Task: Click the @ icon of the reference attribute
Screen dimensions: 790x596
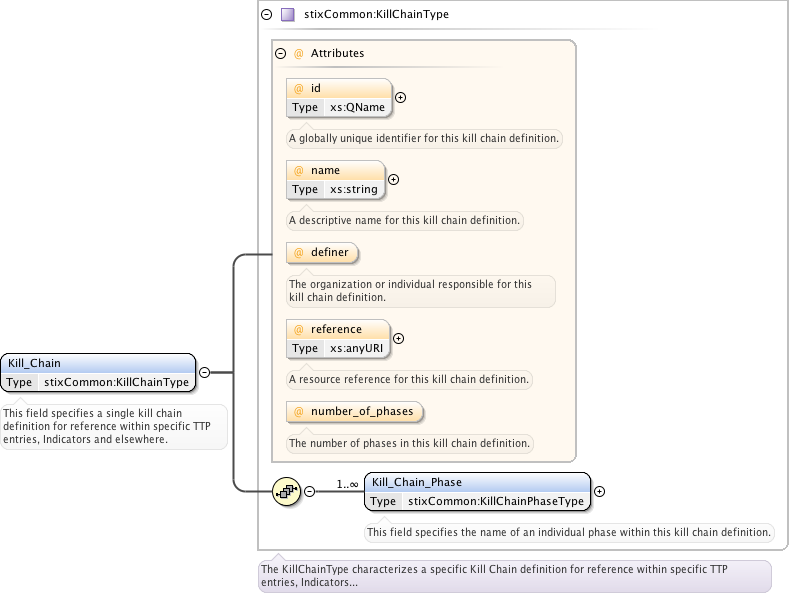Action: coord(298,329)
